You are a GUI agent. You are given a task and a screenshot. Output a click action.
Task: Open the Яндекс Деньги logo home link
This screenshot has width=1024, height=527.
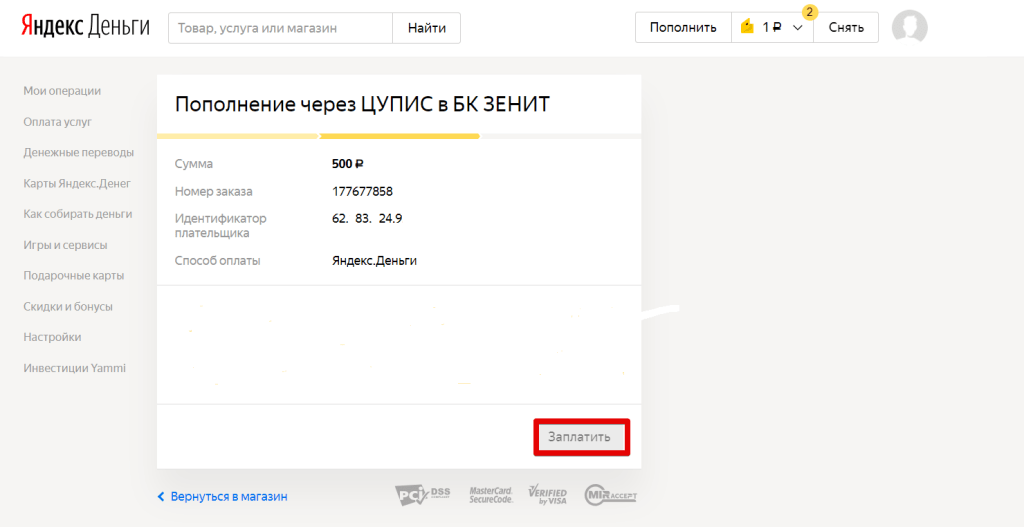point(86,27)
